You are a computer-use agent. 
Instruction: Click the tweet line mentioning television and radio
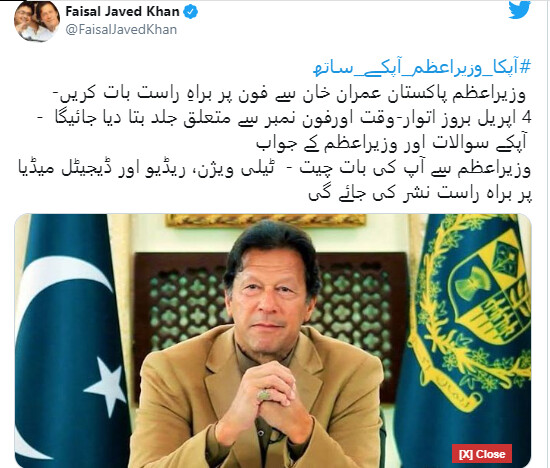pos(274,168)
